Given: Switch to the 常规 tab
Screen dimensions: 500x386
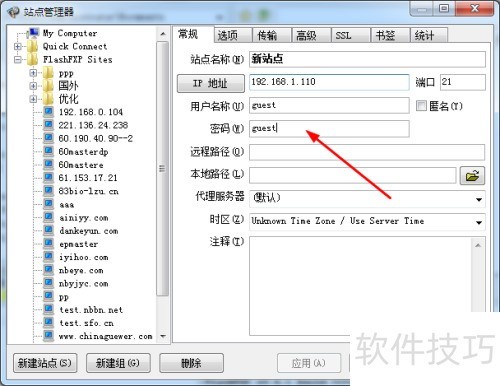Looking at the screenshot, I should pyautogui.click(x=193, y=34).
